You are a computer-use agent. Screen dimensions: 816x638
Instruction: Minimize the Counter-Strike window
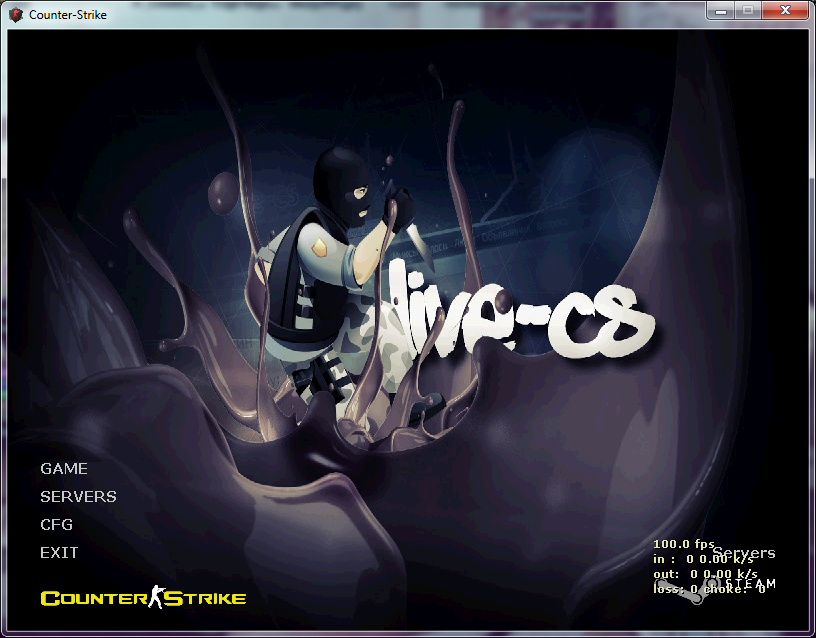[721, 11]
